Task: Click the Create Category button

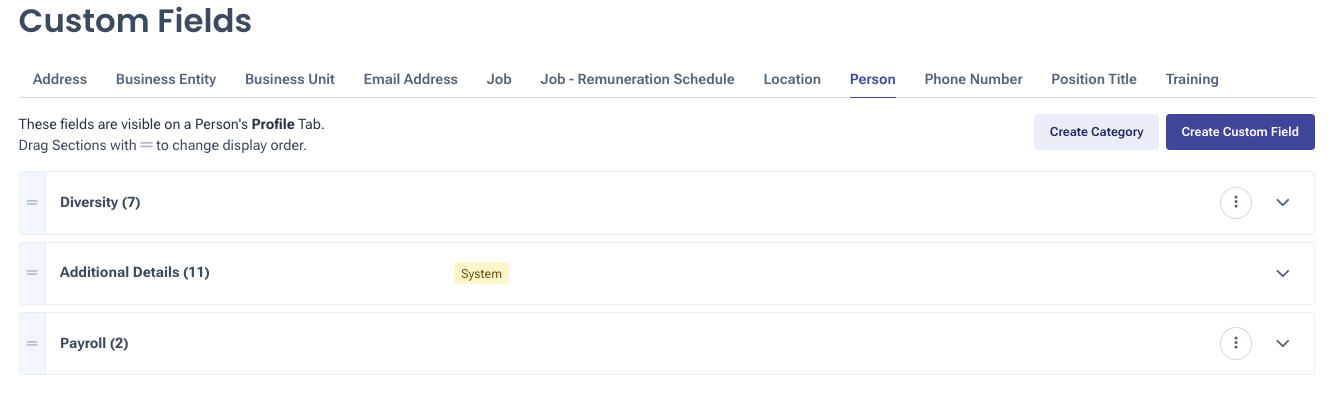Action: point(1096,132)
